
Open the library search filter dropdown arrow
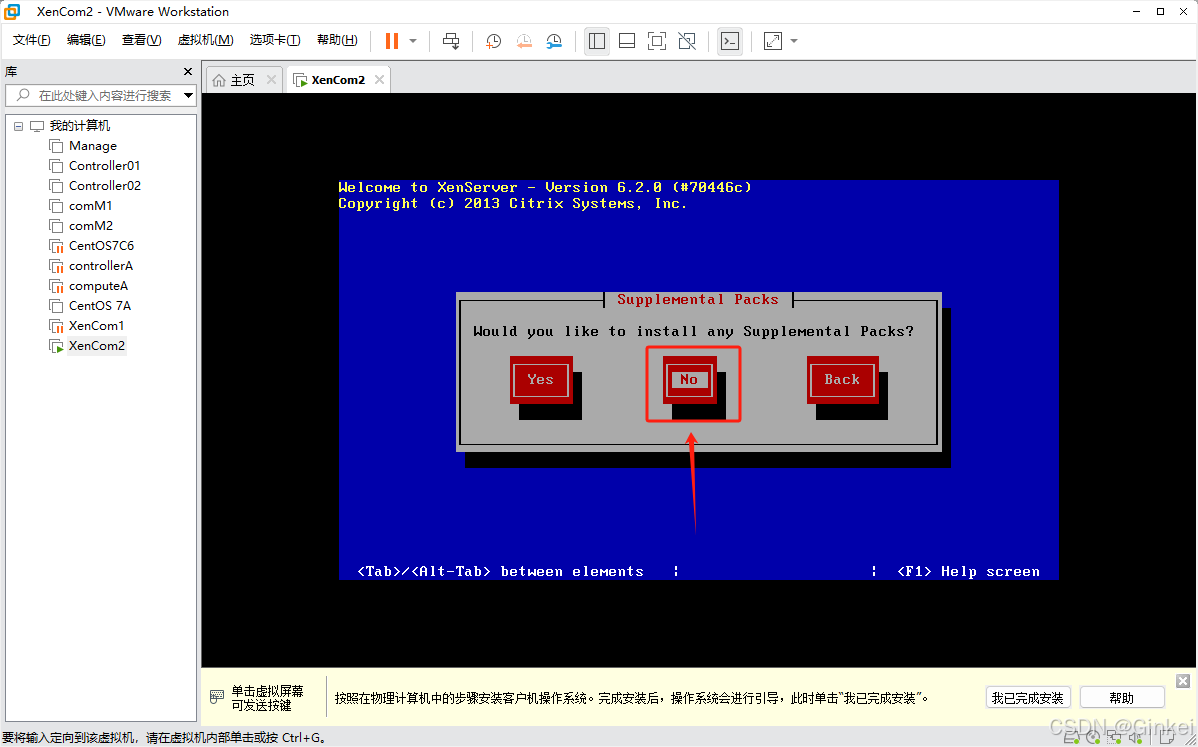(x=188, y=95)
